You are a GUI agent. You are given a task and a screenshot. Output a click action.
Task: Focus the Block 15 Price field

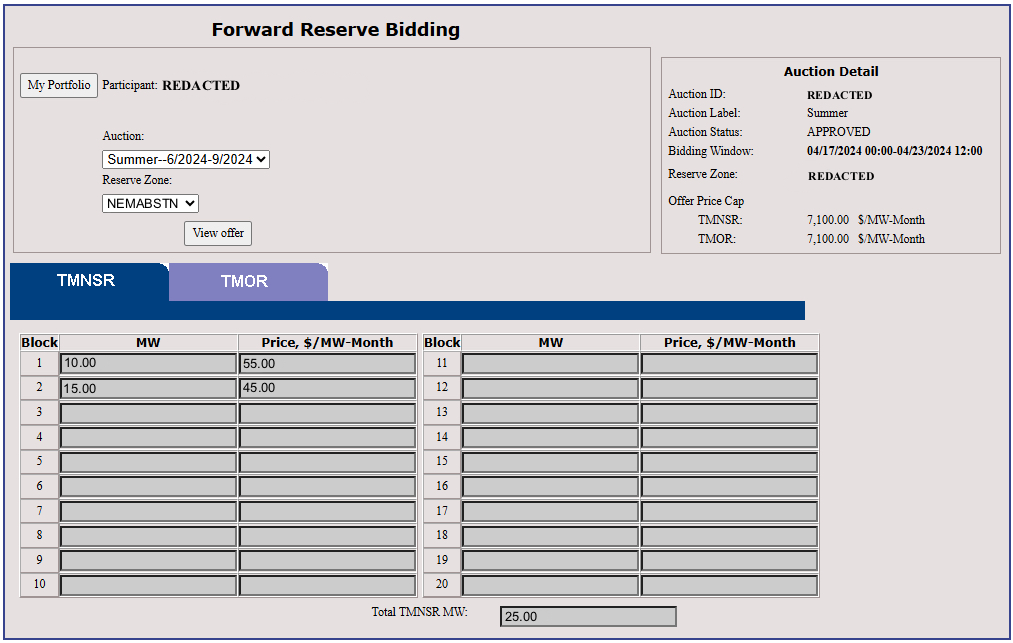[x=729, y=462]
